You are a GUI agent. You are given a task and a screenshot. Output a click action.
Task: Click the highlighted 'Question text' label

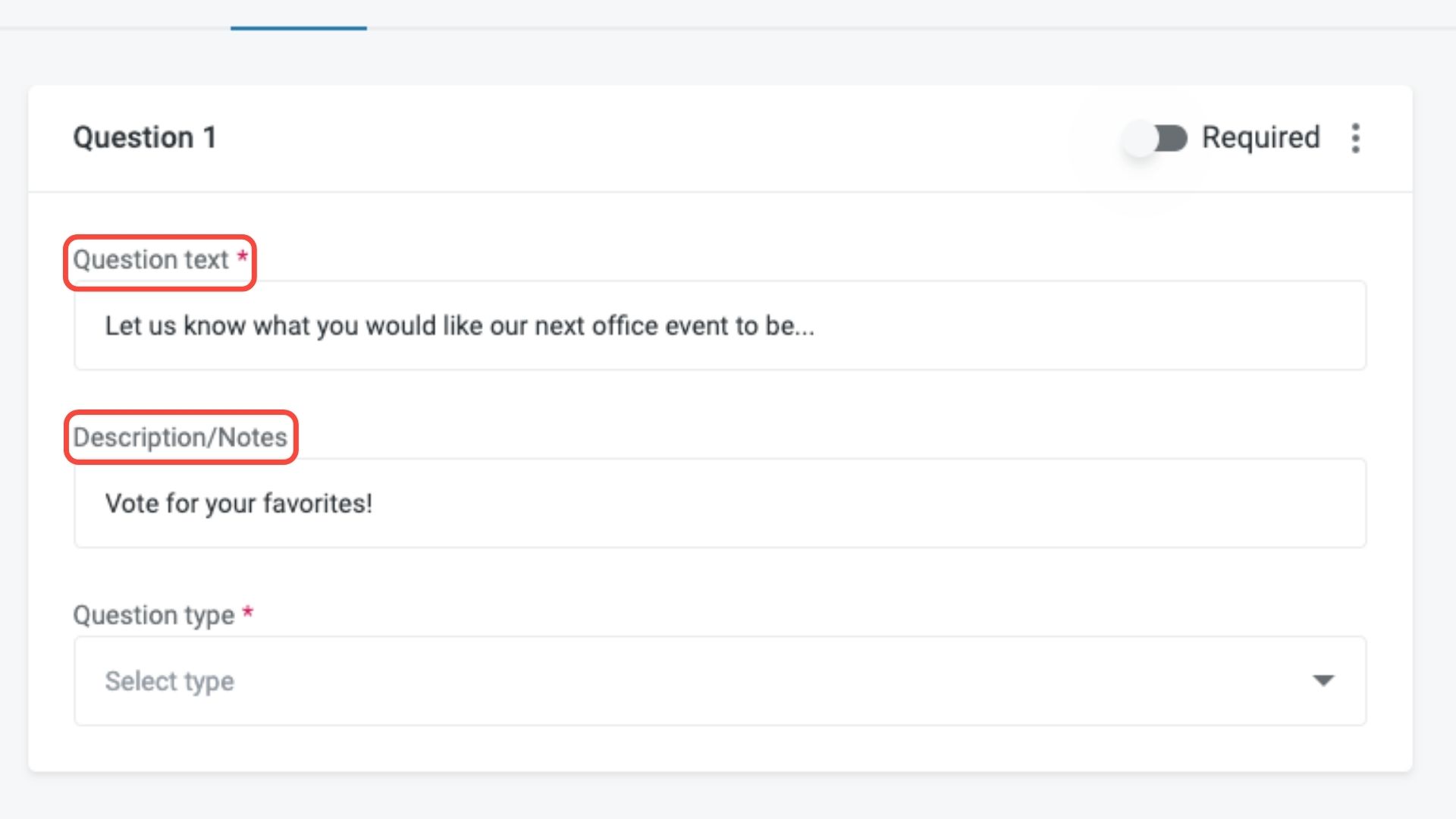coord(151,260)
